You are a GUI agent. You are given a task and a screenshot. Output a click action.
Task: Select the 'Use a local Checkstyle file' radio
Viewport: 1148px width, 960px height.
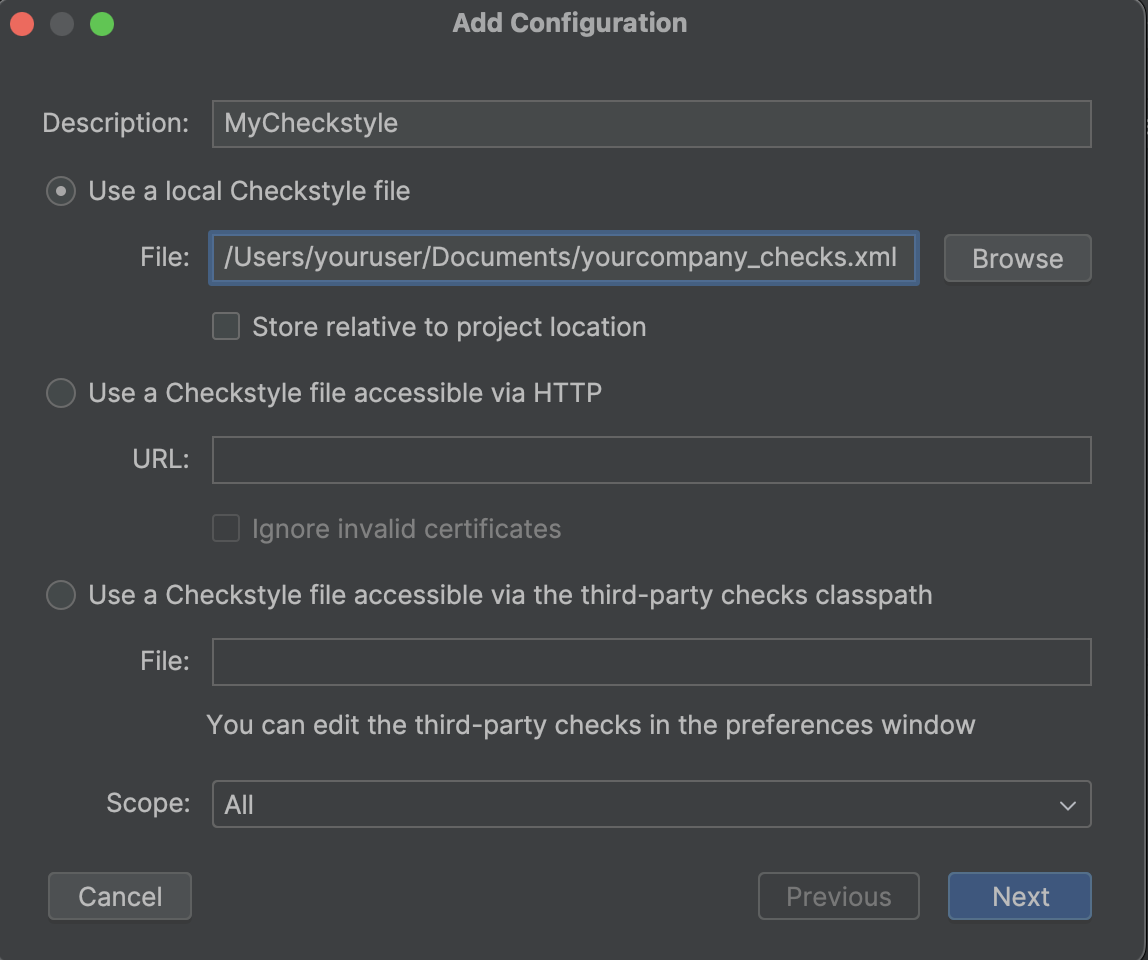click(61, 191)
